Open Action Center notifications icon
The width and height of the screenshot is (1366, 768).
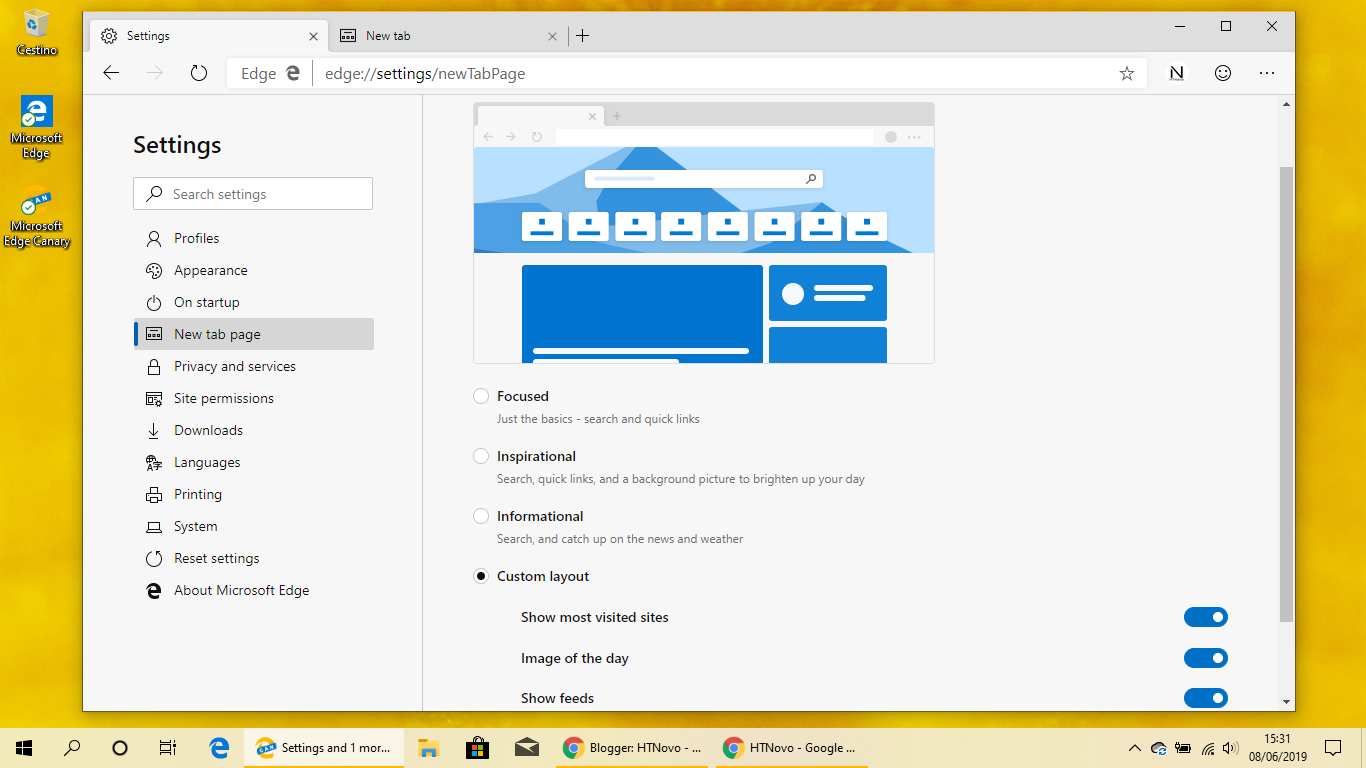1333,748
